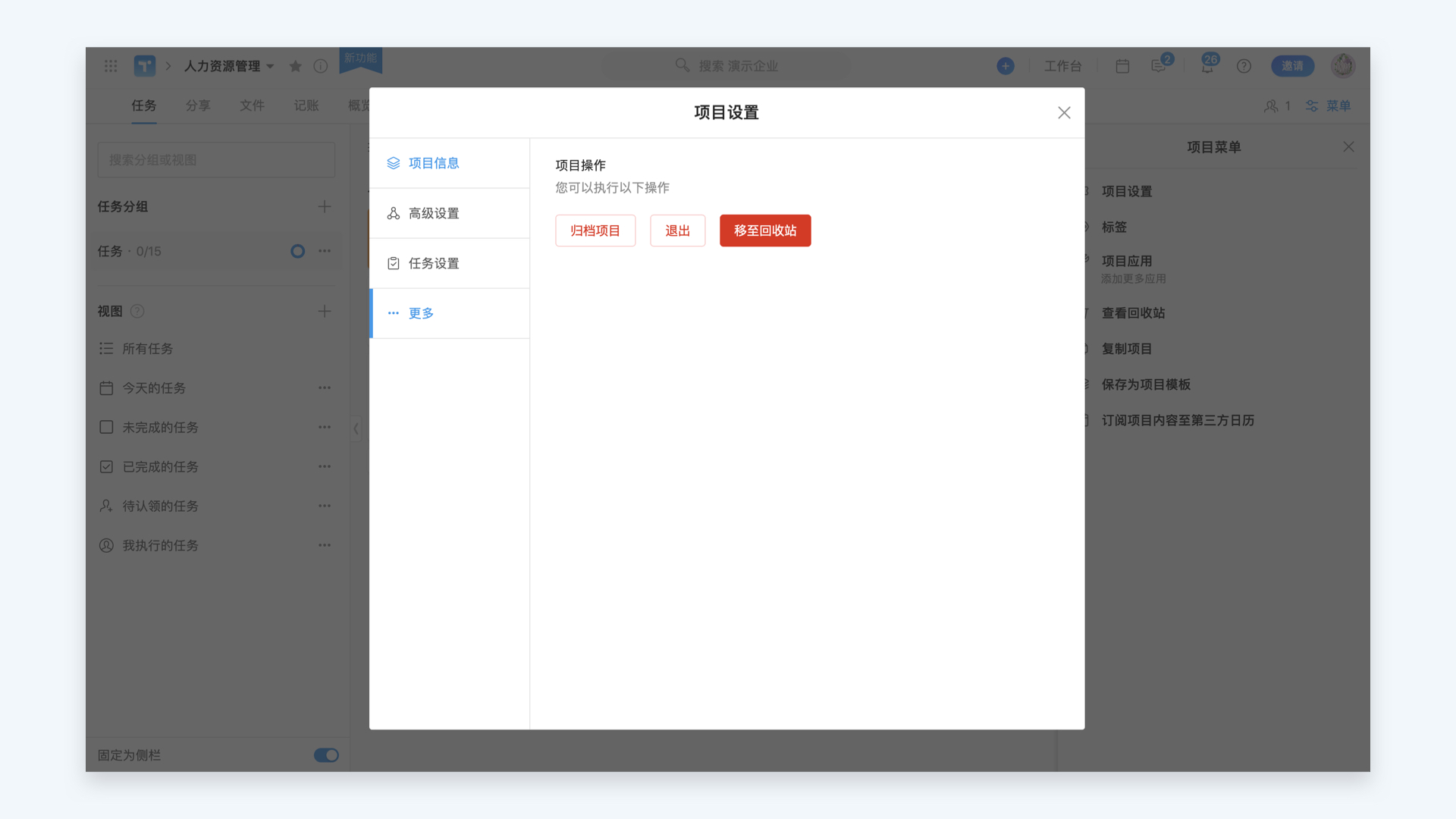
Task: Open the 我执行的任务 view
Action: (x=160, y=545)
